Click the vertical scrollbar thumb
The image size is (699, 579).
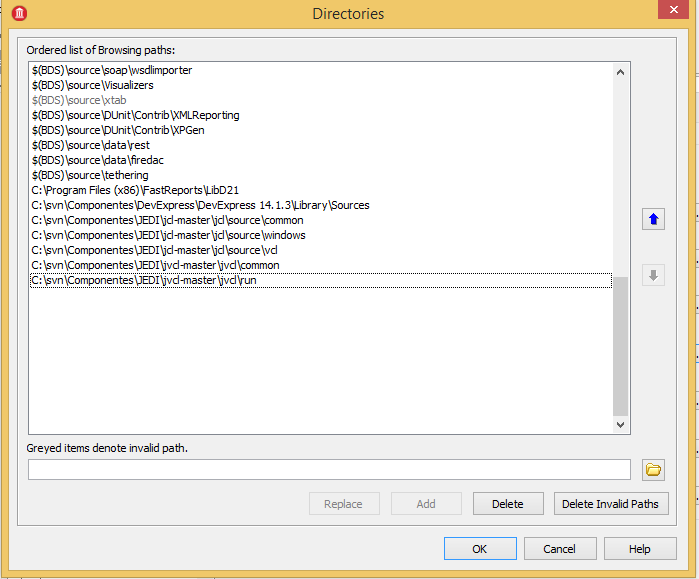point(620,346)
